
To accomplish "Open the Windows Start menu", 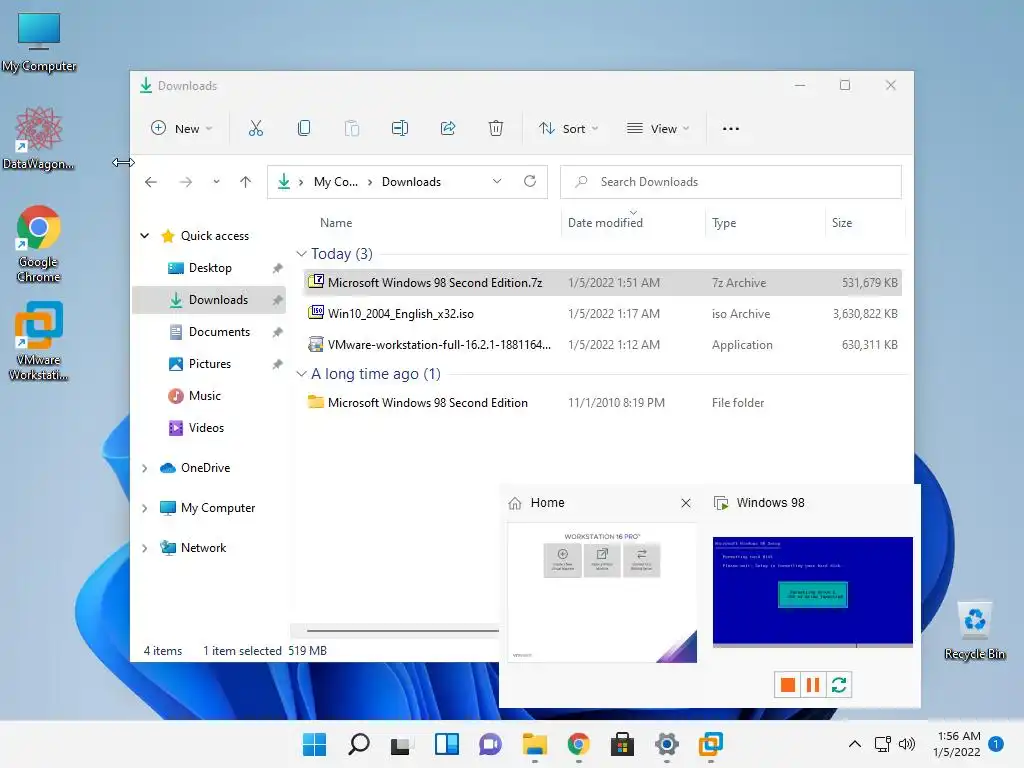I will 314,744.
